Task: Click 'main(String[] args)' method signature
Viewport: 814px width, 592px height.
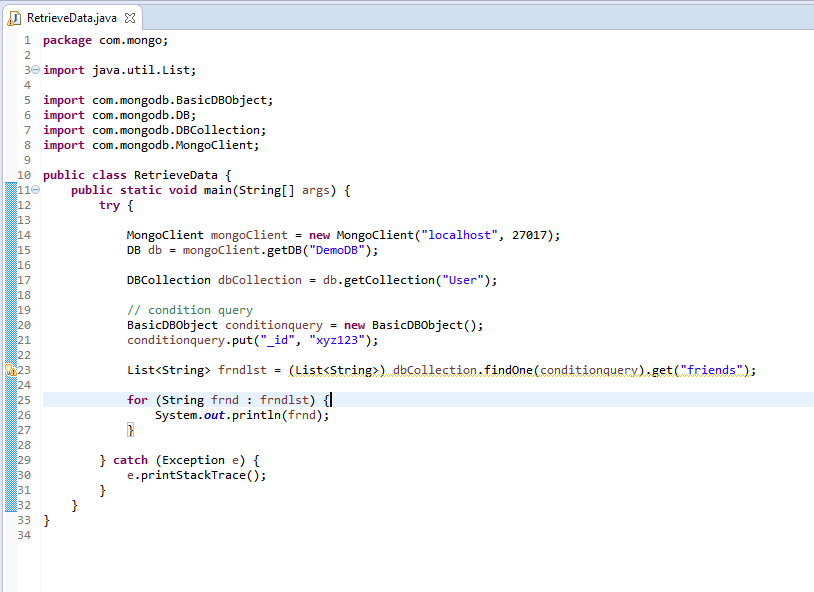Action: [x=270, y=191]
